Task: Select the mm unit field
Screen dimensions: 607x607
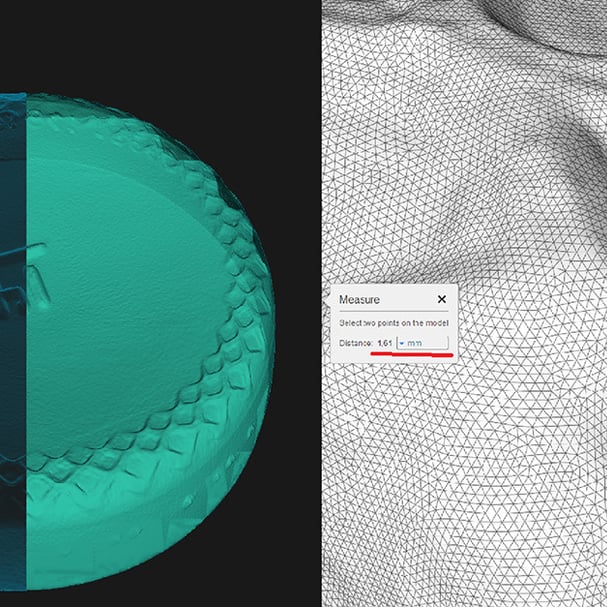Action: coord(422,343)
